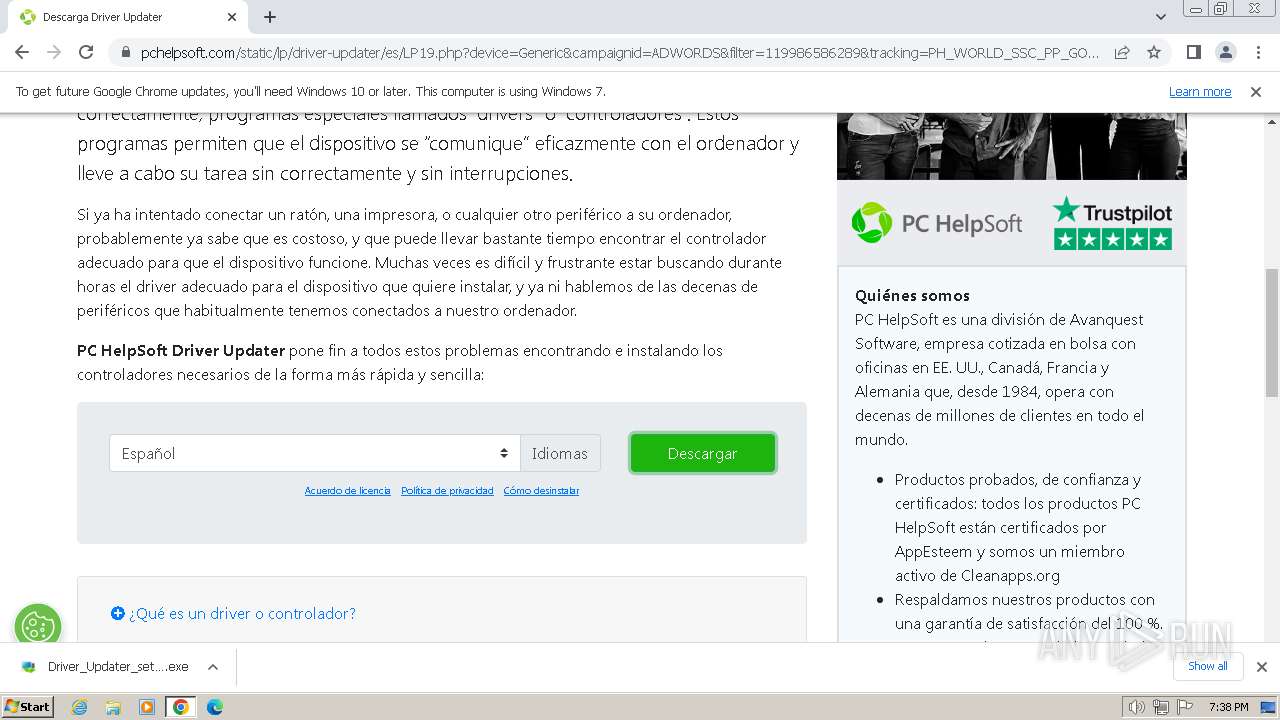Open the Chrome profile avatar
This screenshot has height=720, width=1280.
click(x=1225, y=52)
